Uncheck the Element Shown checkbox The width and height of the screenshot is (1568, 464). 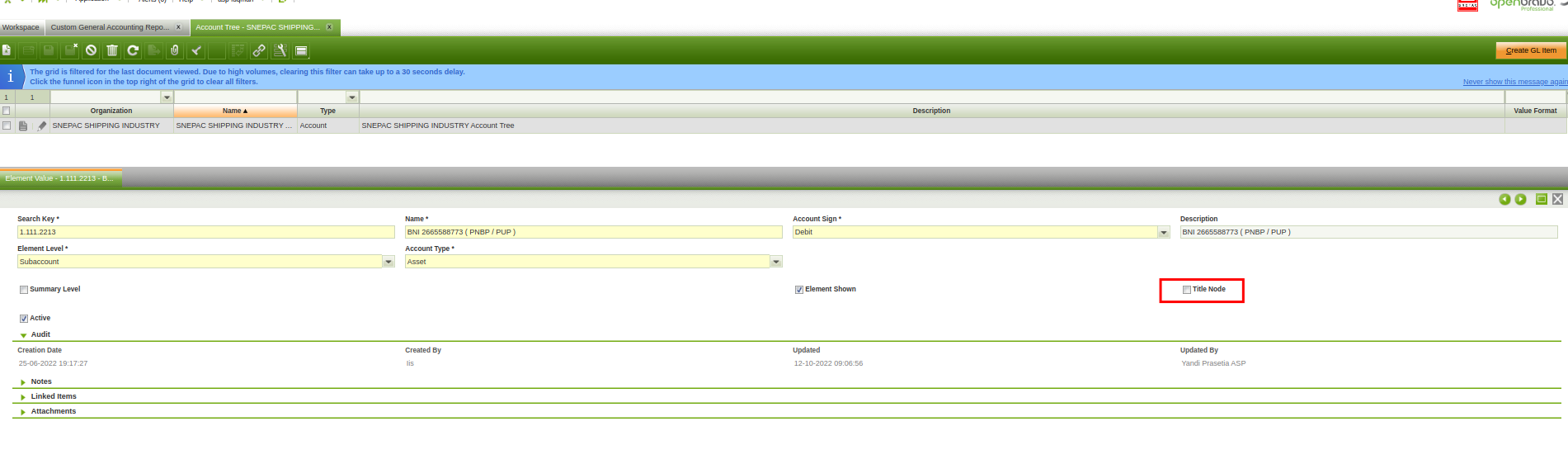point(798,290)
